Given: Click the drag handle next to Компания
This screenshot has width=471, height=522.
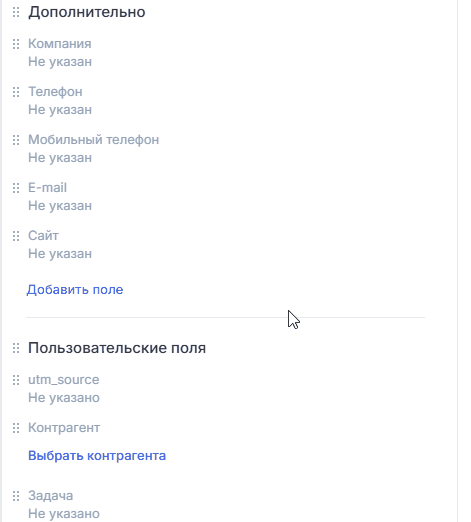Looking at the screenshot, I should click(16, 44).
